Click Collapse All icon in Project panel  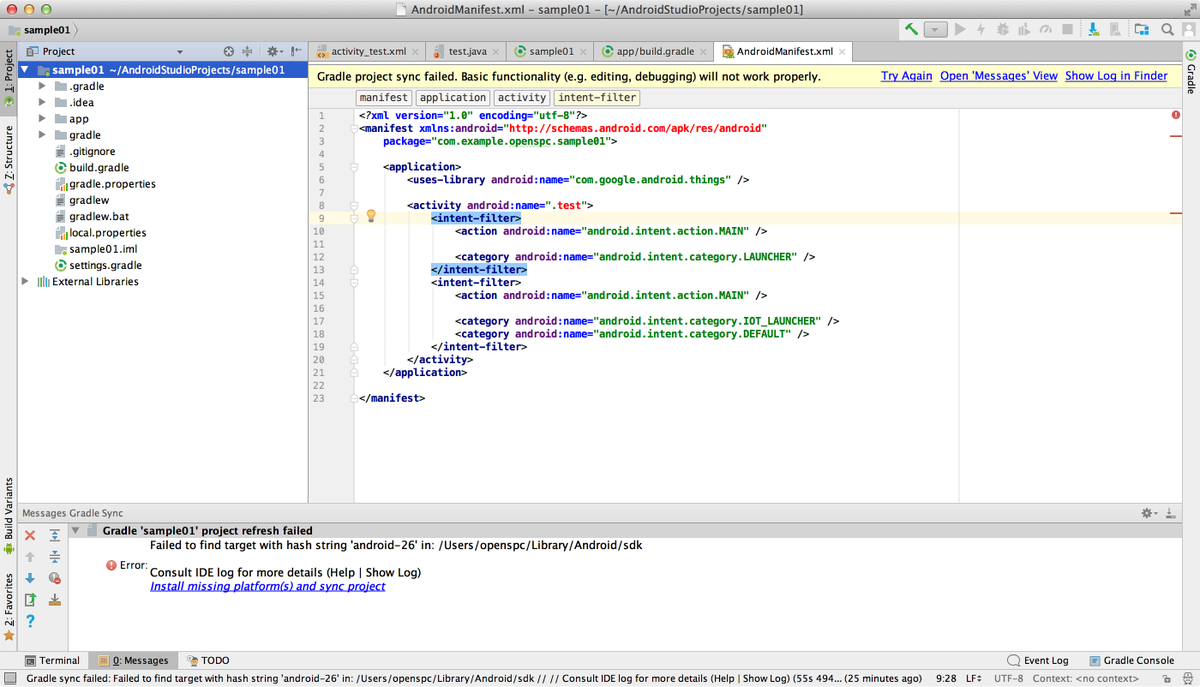pos(247,51)
